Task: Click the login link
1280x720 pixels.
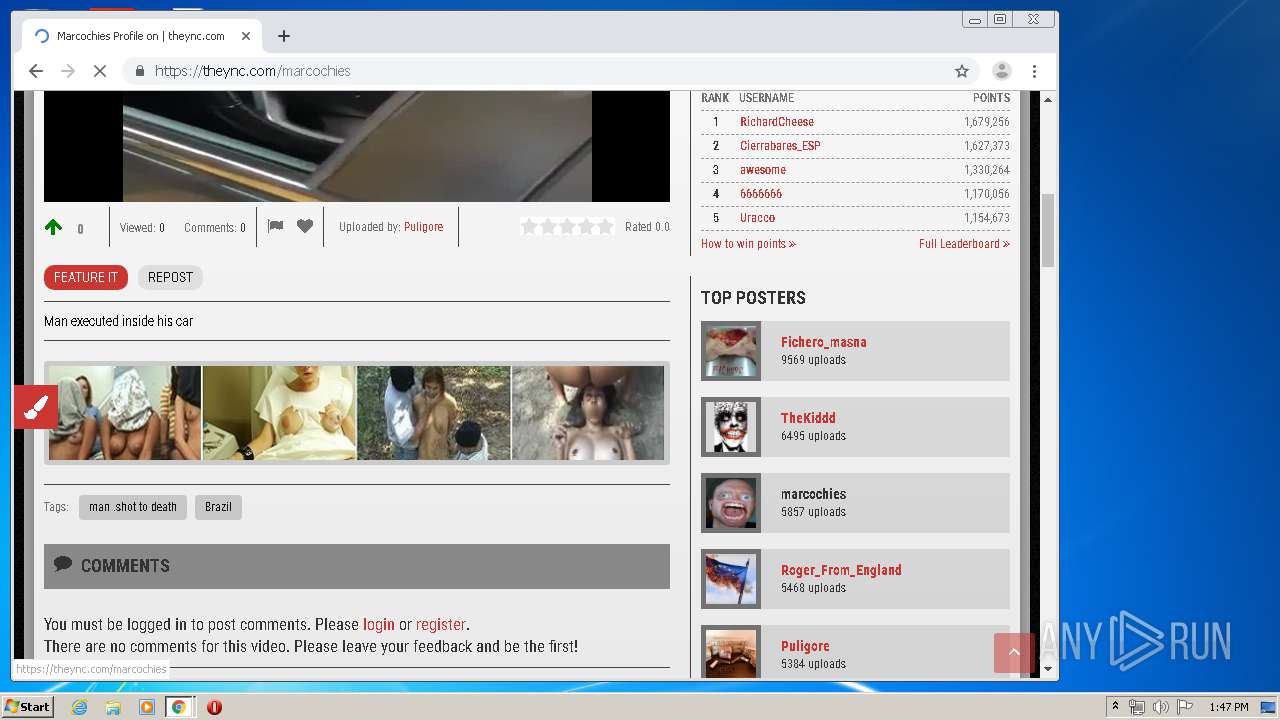Action: click(378, 624)
